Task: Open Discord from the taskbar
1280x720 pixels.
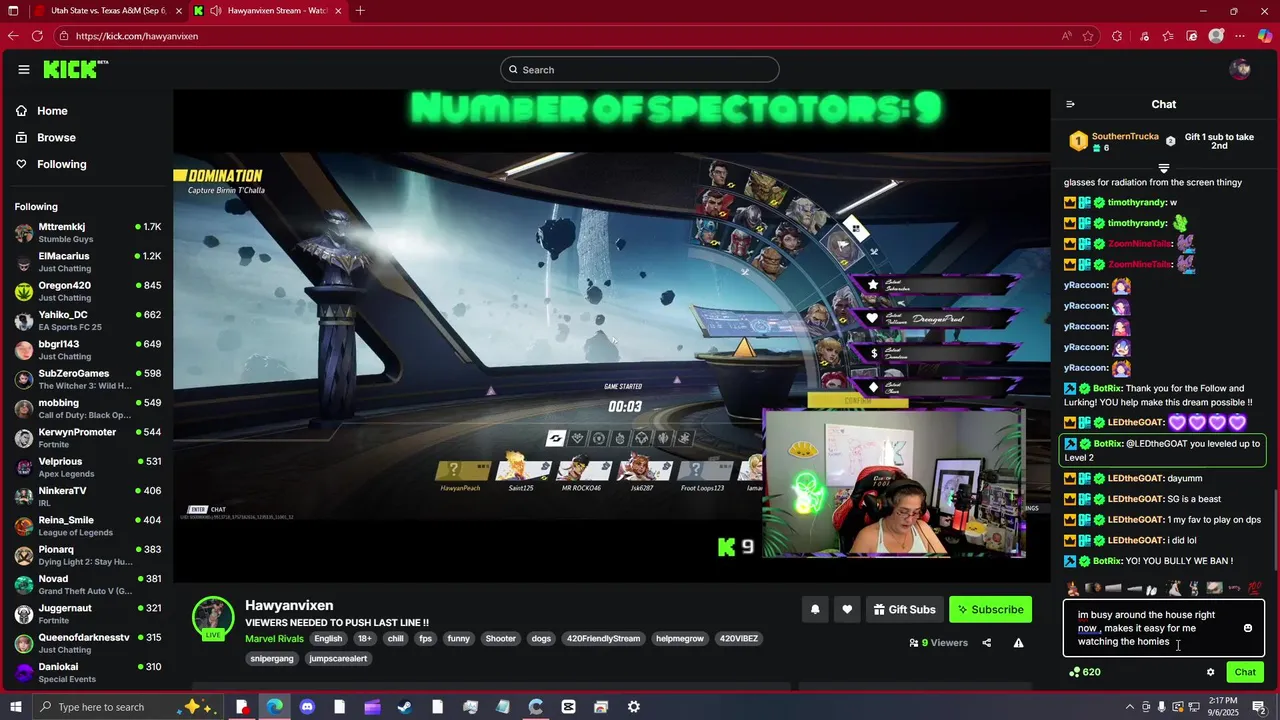Action: point(307,707)
